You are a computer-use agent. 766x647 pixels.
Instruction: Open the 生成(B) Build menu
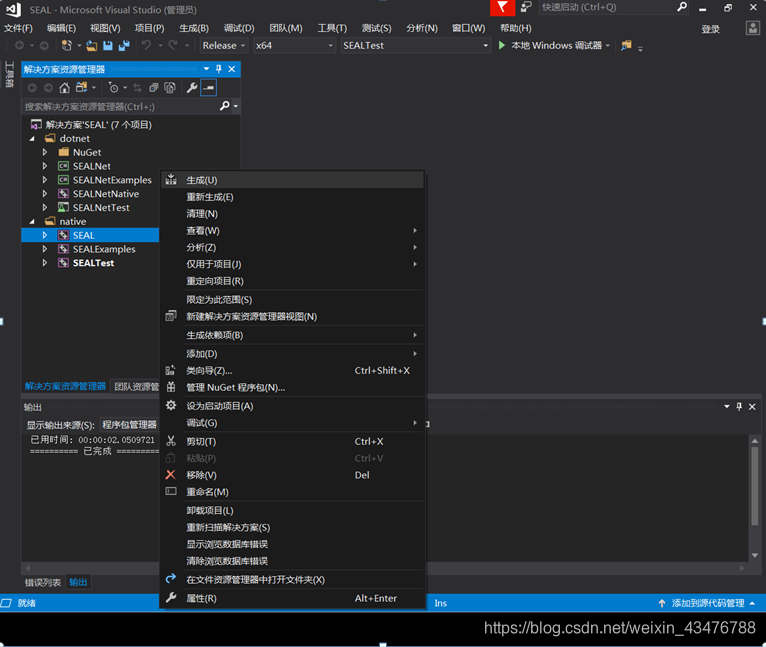194,28
